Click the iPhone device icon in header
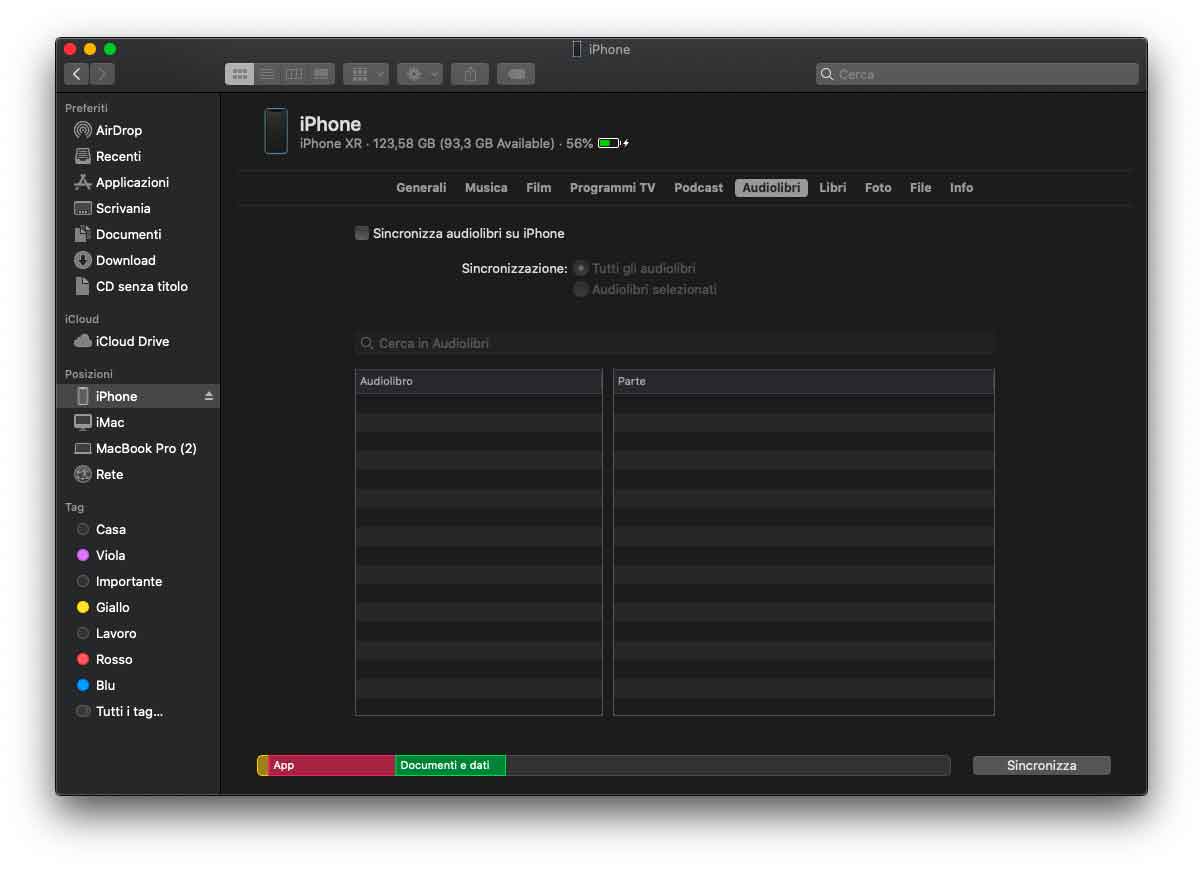This screenshot has width=1203, height=869. point(276,131)
